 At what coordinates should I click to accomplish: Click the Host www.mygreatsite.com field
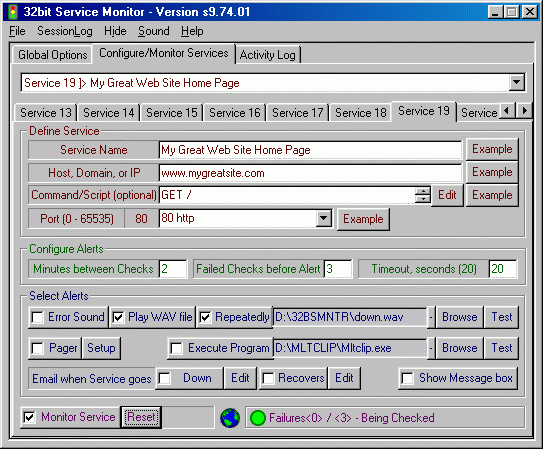pyautogui.click(x=310, y=173)
